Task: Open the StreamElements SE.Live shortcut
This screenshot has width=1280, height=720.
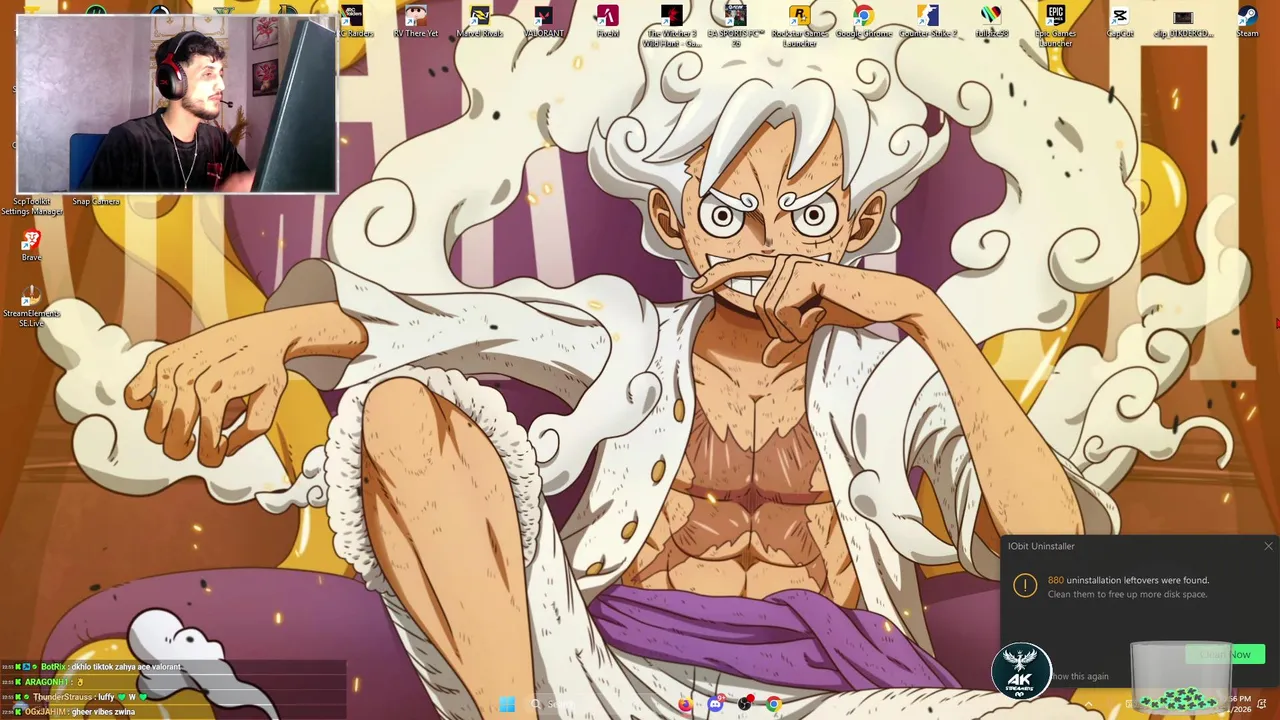Action: 31,306
